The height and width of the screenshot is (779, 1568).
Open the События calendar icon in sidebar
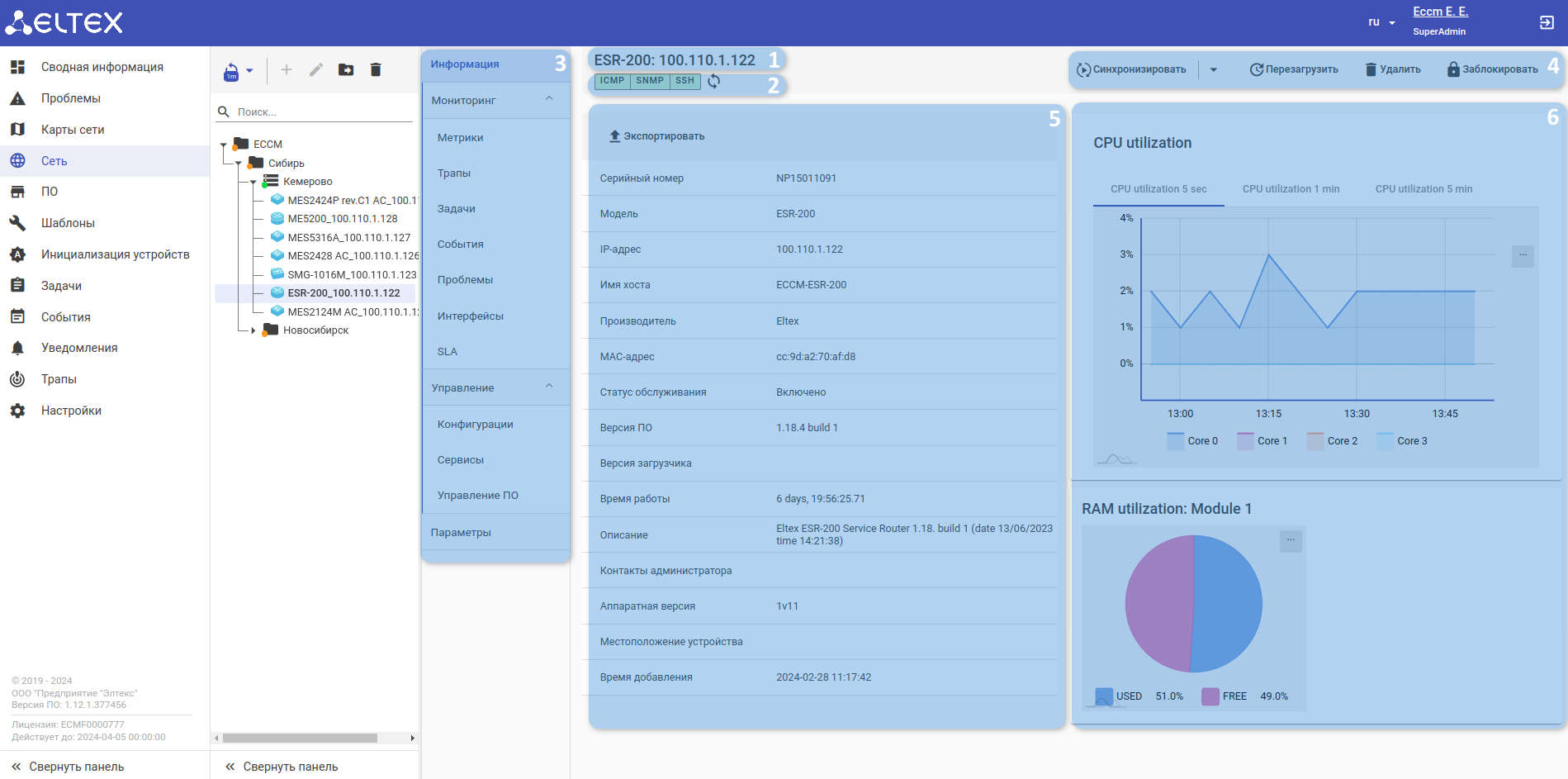(17, 317)
